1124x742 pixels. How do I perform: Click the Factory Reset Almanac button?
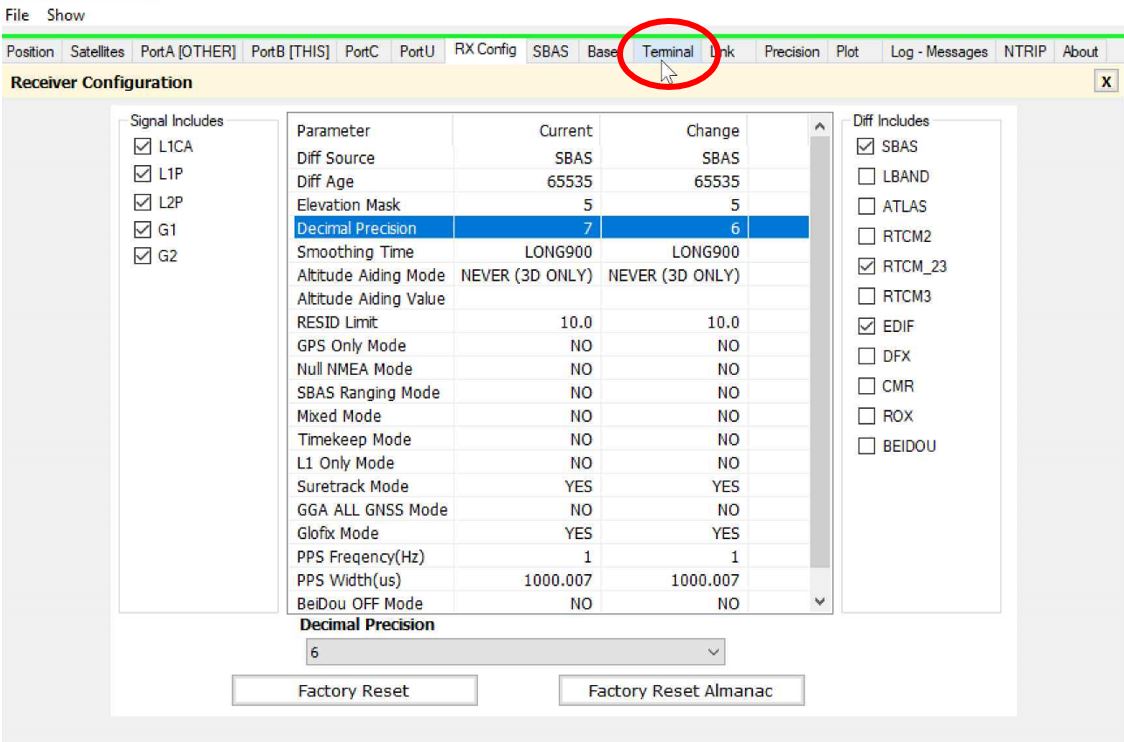point(681,690)
